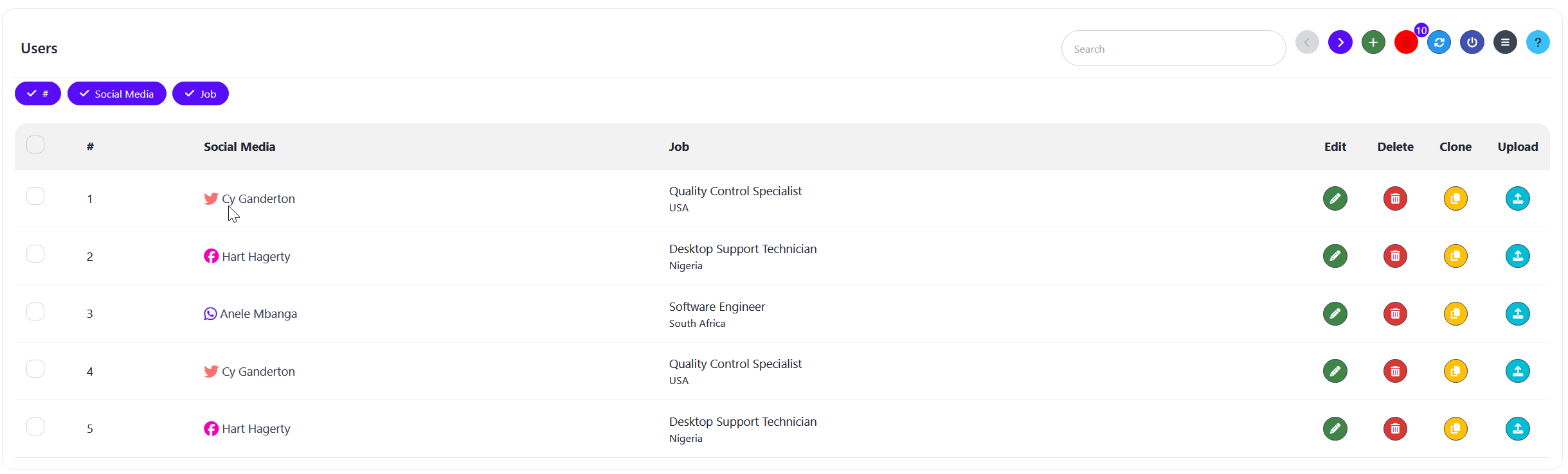Open the dark hamburger menu icon
1568x474 pixels.
point(1505,42)
